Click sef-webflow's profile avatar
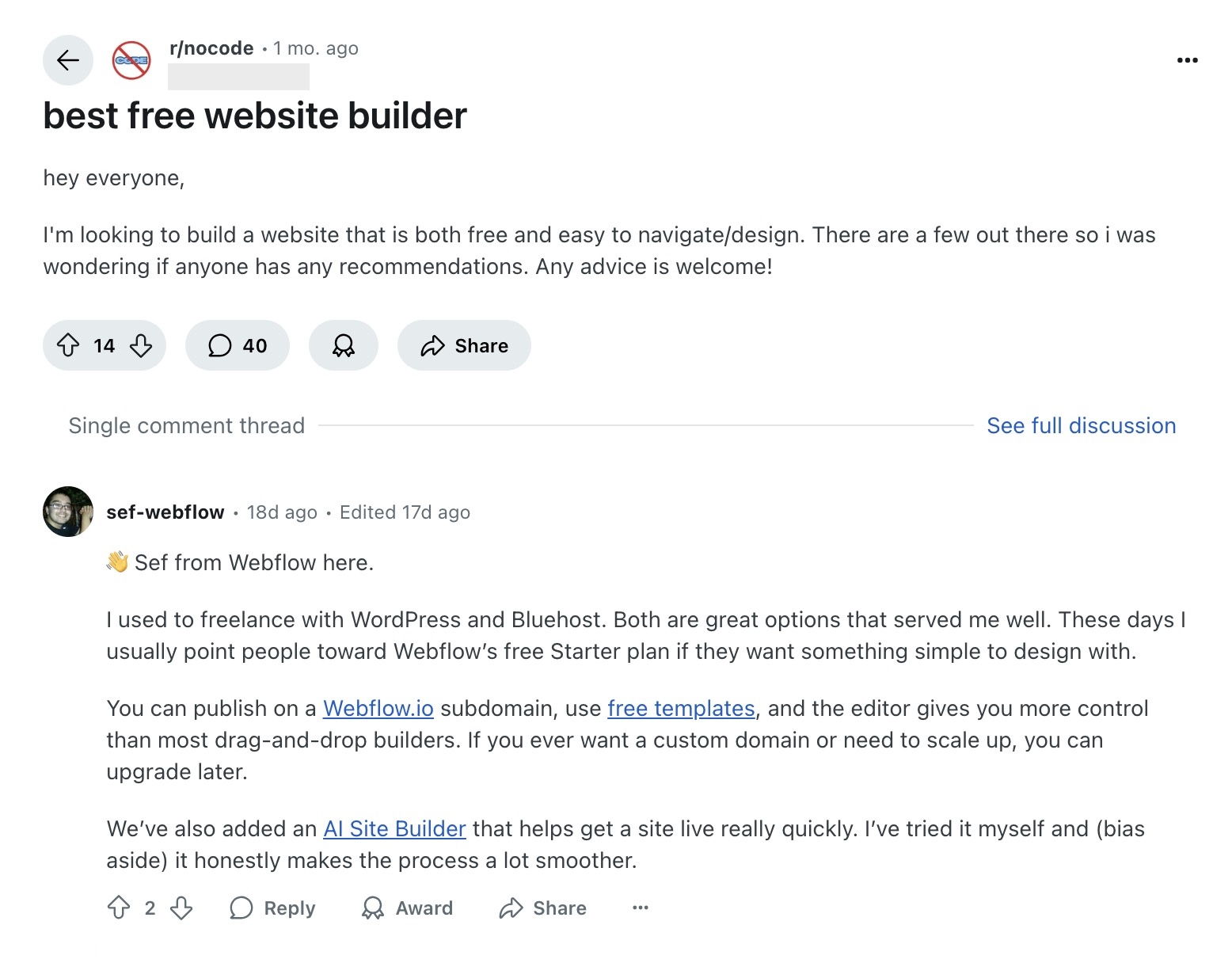Viewport: 1232px width, 963px height. pos(67,512)
